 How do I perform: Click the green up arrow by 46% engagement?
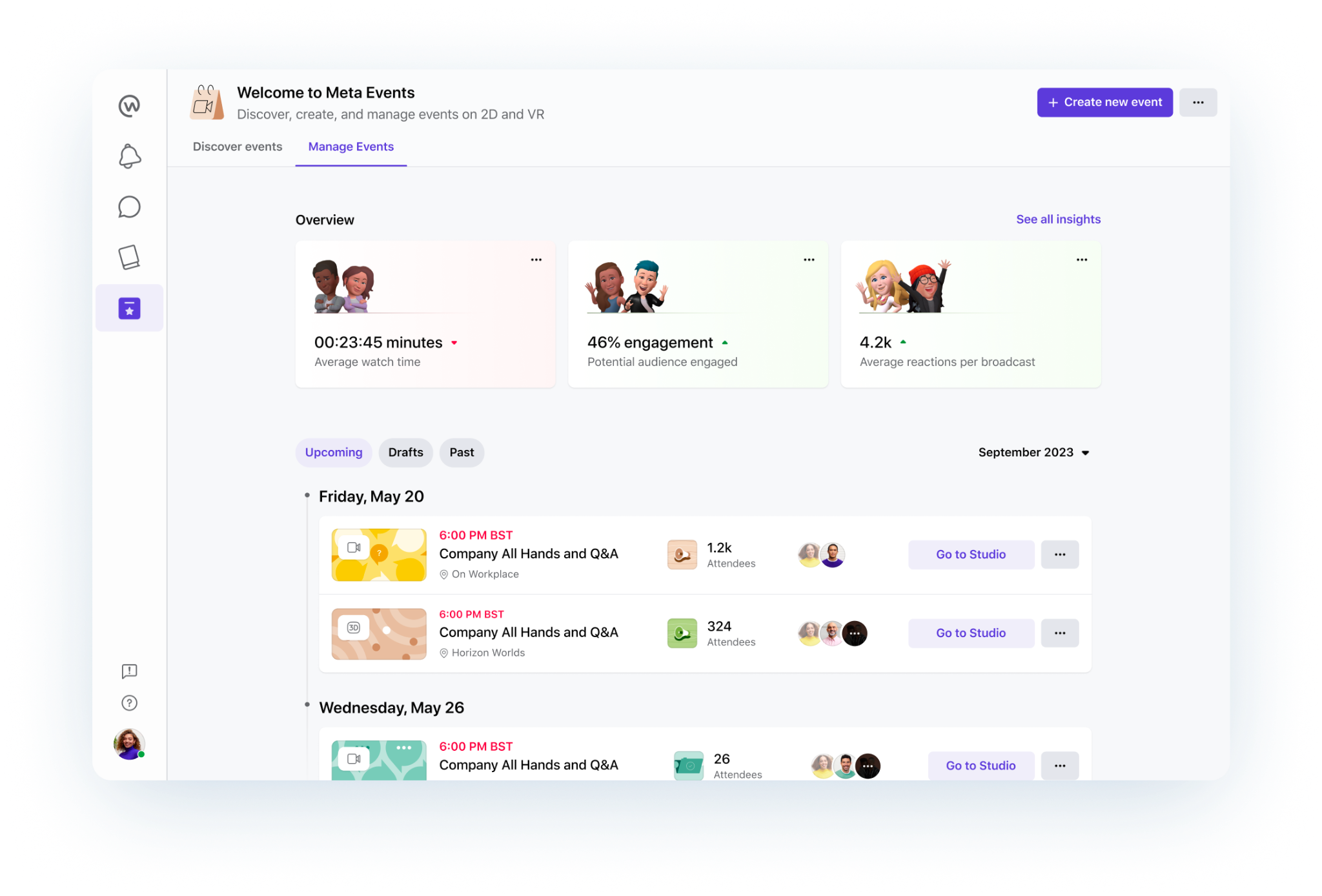(725, 343)
